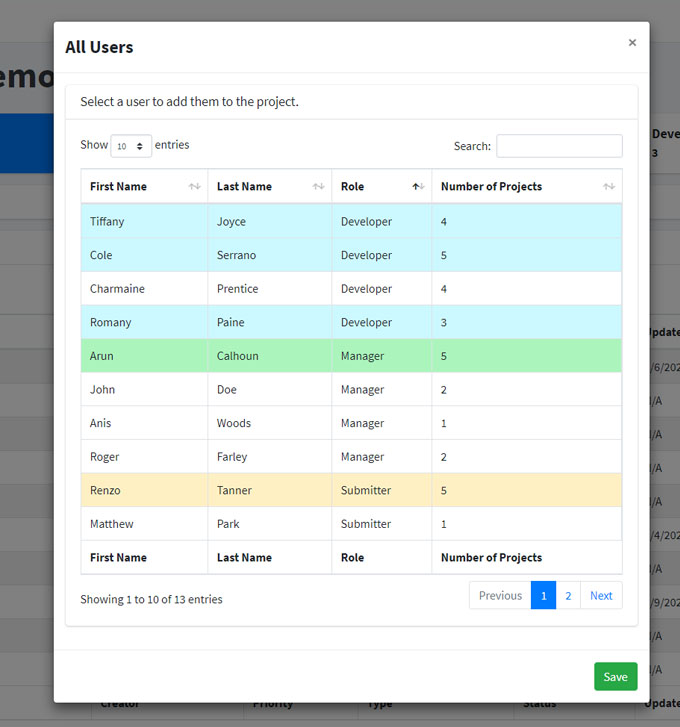The height and width of the screenshot is (727, 680).
Task: Sort by First Name column arrows
Action: [194, 187]
